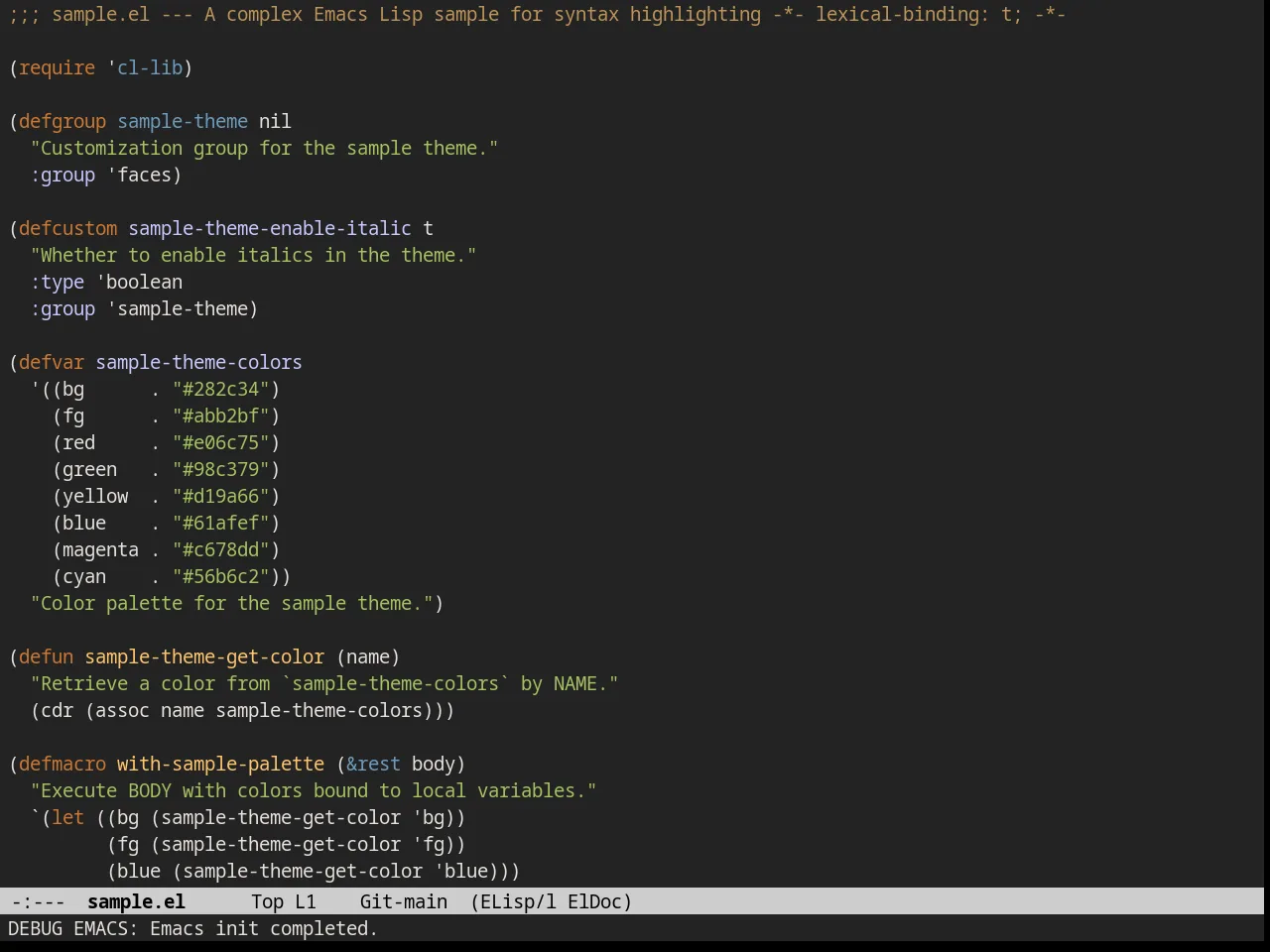Click 'sample-theme' after defgroup

183,121
